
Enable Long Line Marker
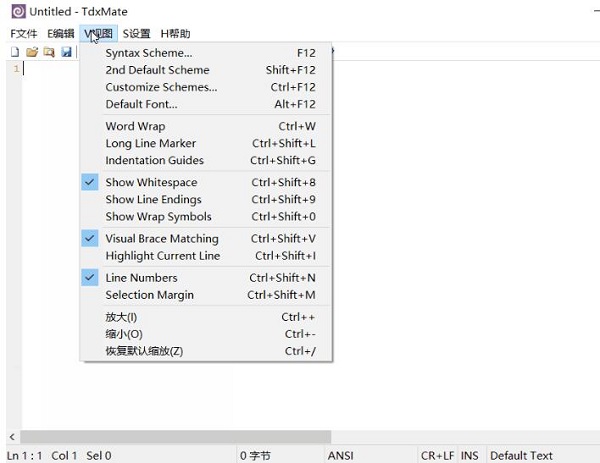coord(207,143)
